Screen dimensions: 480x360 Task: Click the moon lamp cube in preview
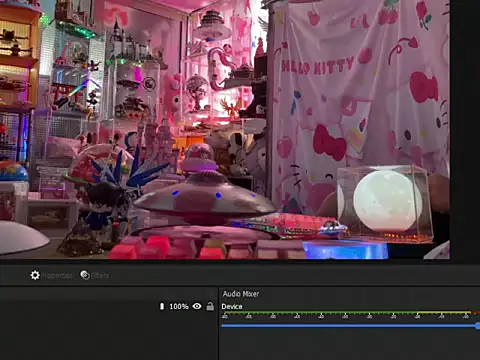coord(384,203)
